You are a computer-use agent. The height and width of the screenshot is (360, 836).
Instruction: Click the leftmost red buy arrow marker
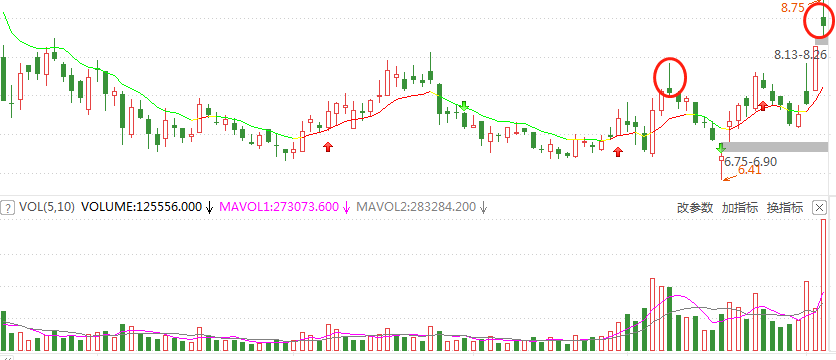[327, 147]
